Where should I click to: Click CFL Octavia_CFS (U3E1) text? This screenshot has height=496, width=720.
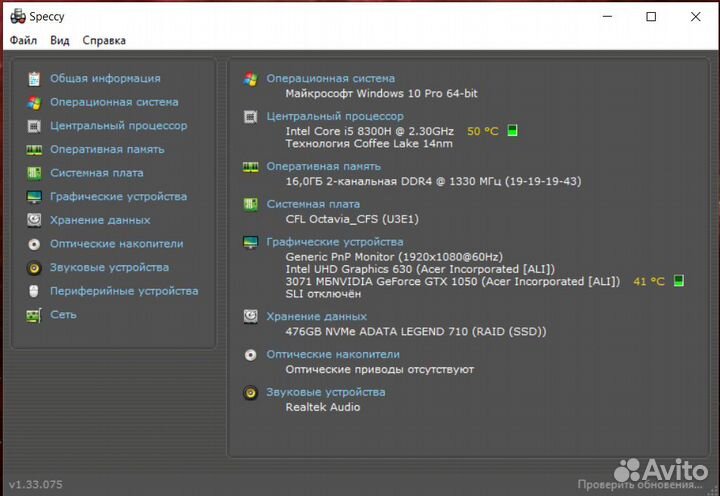[x=352, y=219]
